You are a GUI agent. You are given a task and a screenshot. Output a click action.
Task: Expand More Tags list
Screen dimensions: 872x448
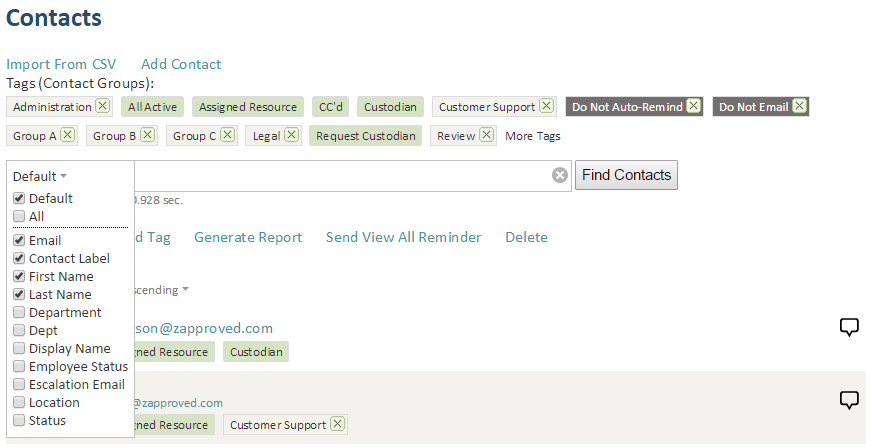tap(533, 136)
